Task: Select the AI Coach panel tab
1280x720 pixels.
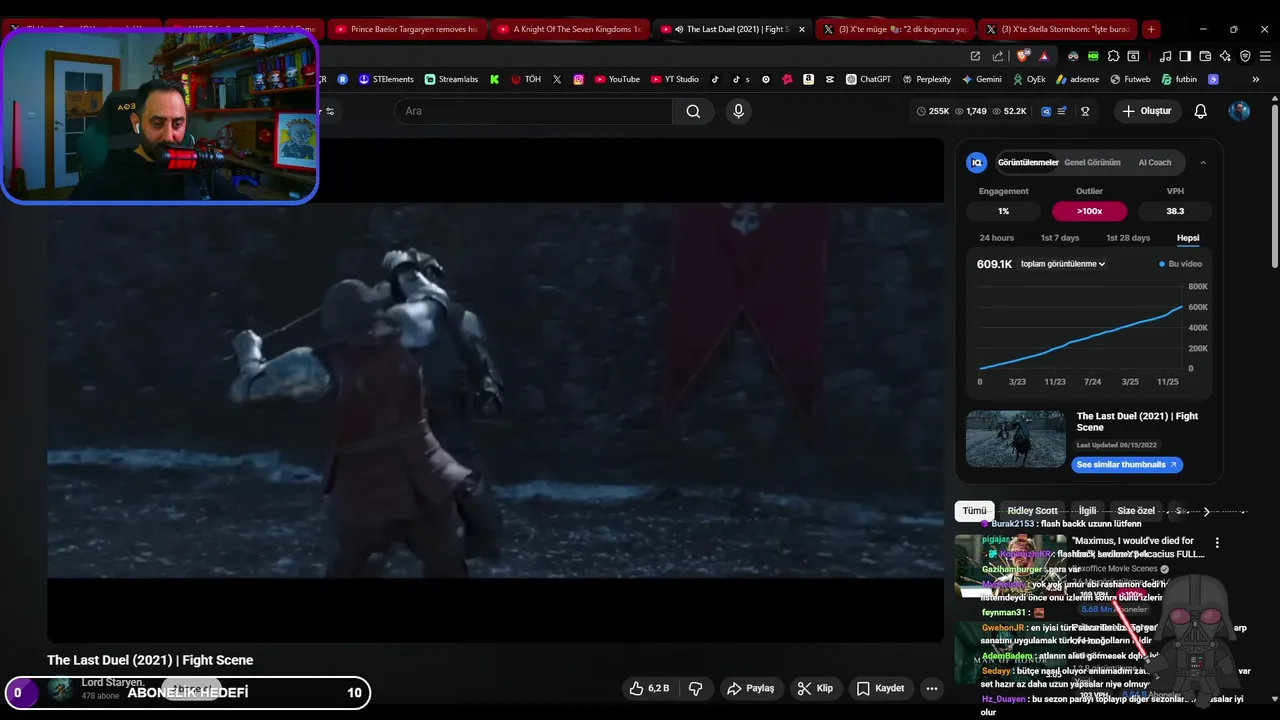Action: point(1155,162)
